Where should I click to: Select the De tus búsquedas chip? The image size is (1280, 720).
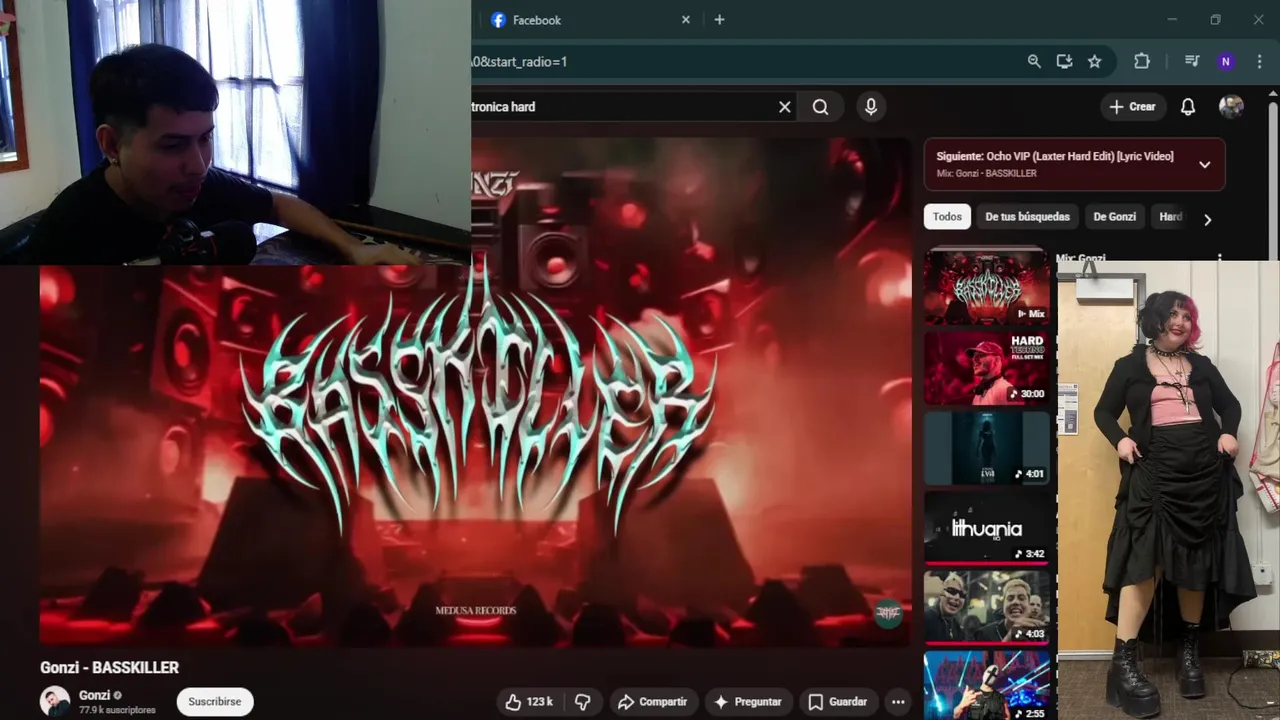point(1027,217)
